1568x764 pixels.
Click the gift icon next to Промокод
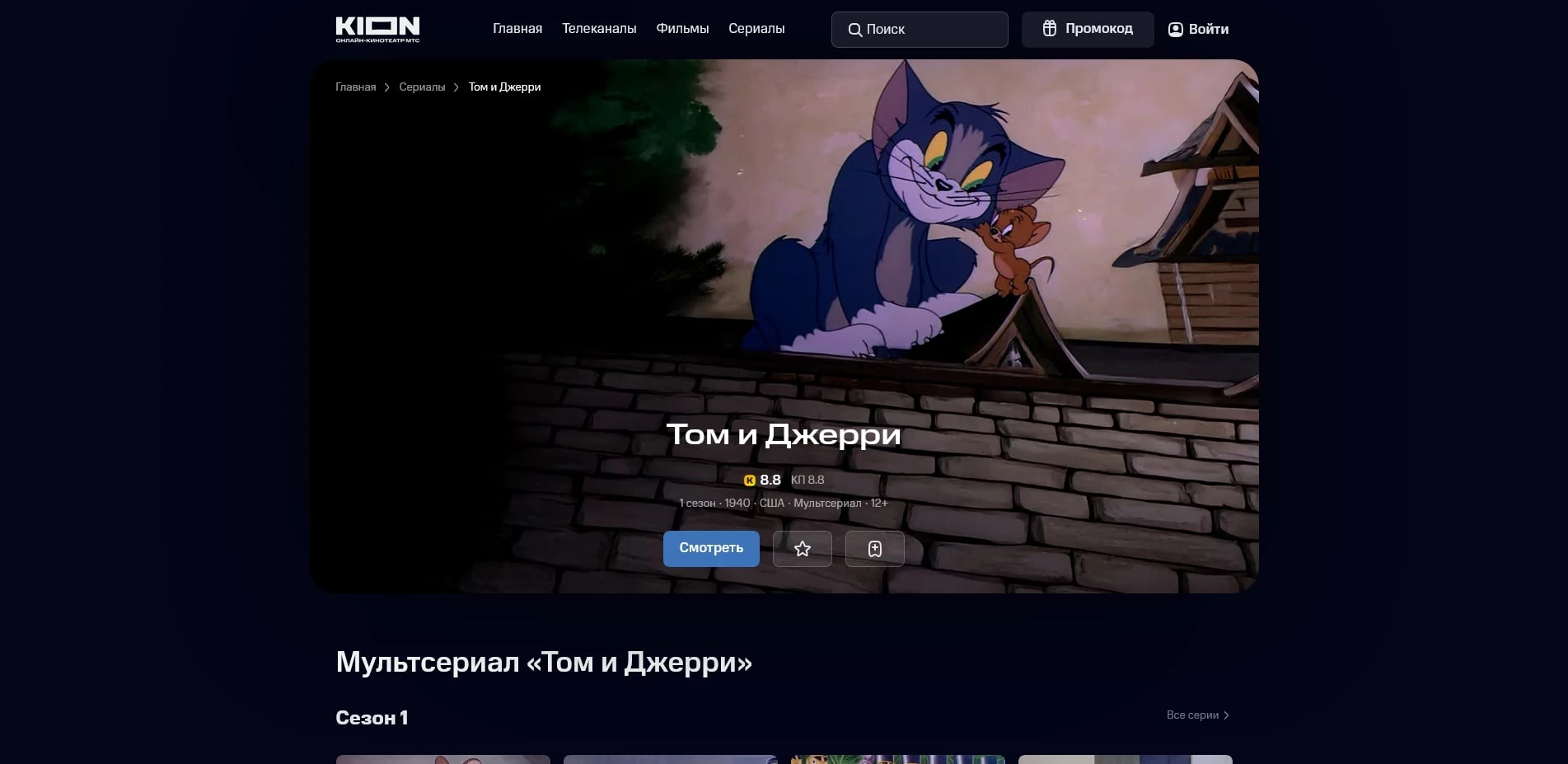1049,28
